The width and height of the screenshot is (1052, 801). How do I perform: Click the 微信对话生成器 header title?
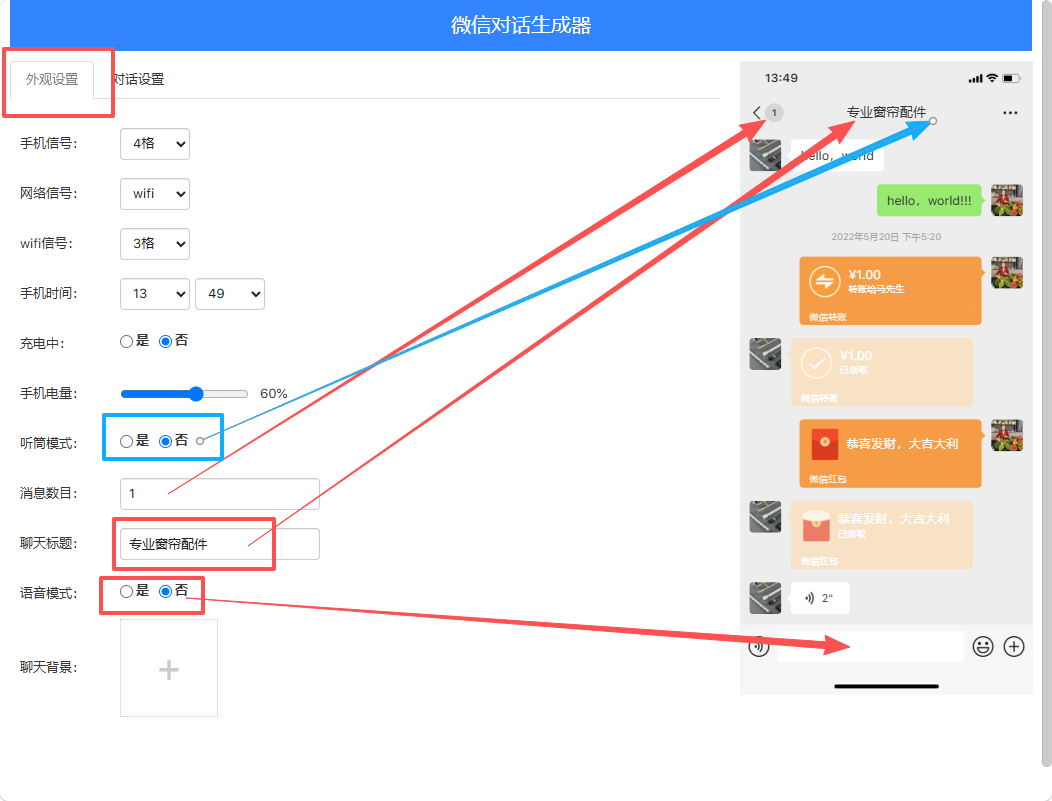tap(521, 25)
